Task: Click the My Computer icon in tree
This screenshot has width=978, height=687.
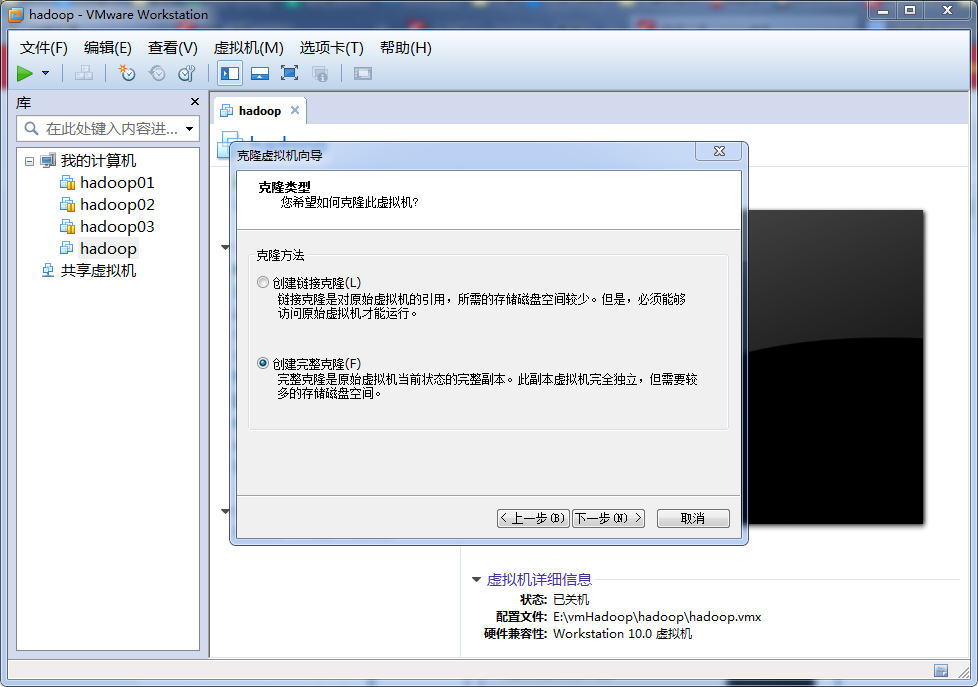Action: coord(48,161)
